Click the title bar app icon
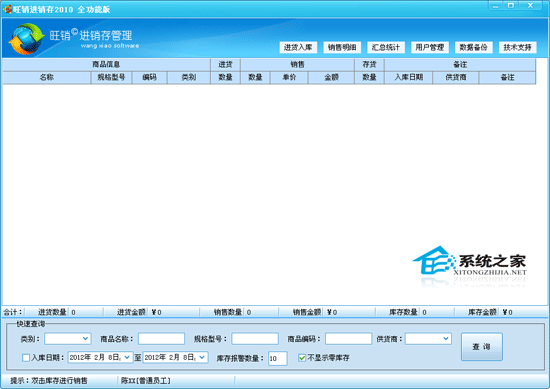 click(7, 9)
